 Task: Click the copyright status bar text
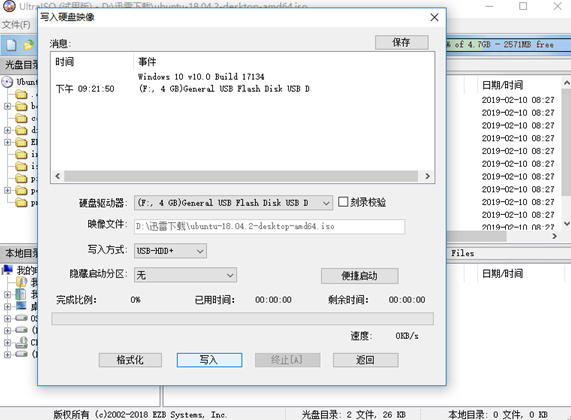[140, 415]
